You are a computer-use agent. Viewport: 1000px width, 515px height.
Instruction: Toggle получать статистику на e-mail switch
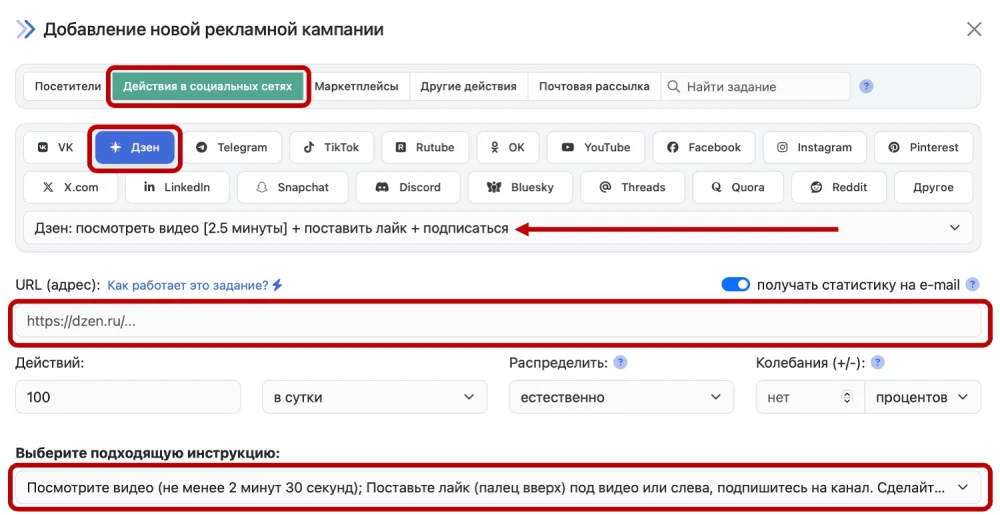pyautogui.click(x=735, y=284)
